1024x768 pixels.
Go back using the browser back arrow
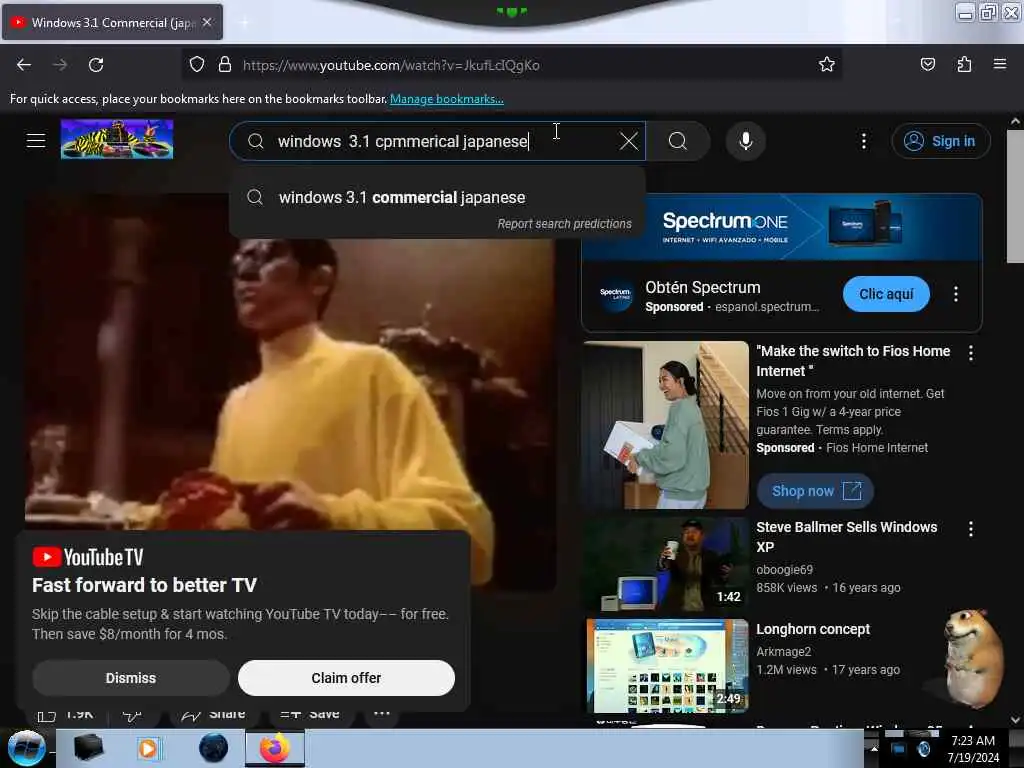[24, 65]
